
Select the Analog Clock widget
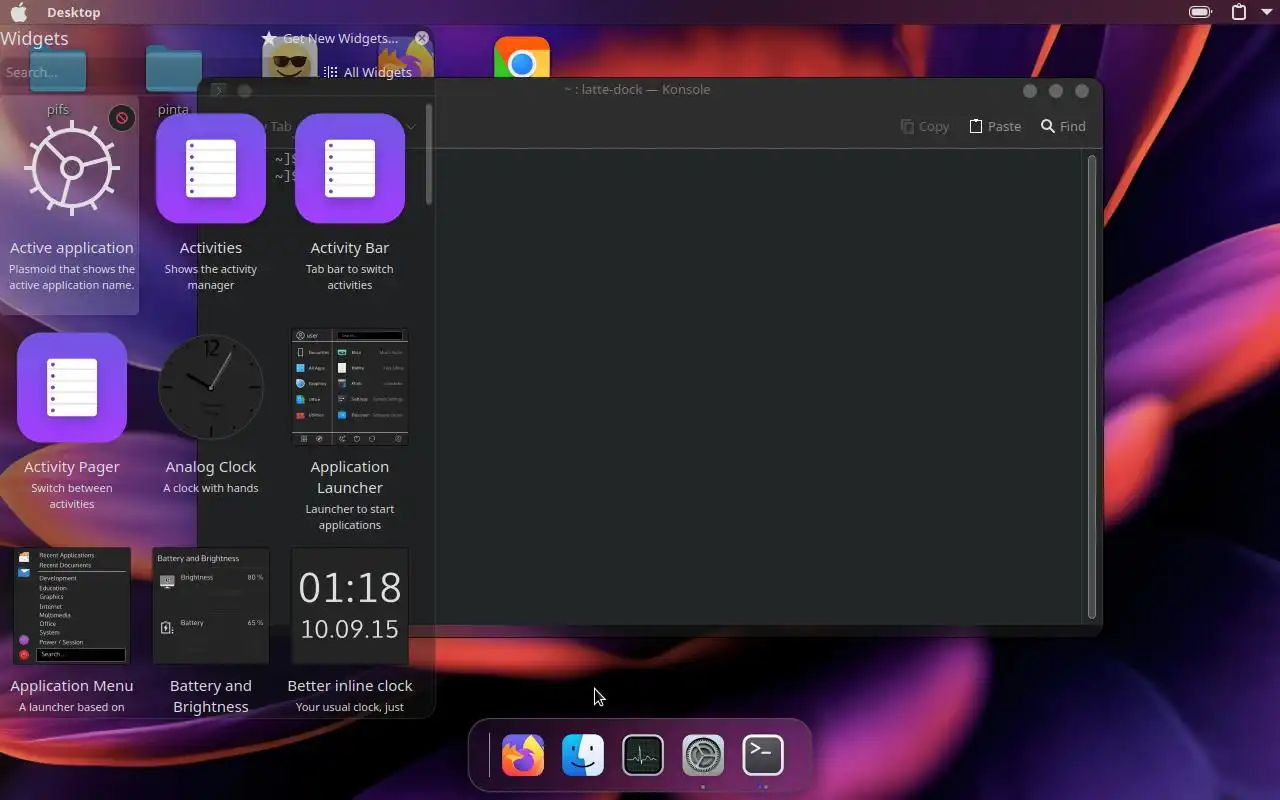tap(210, 424)
